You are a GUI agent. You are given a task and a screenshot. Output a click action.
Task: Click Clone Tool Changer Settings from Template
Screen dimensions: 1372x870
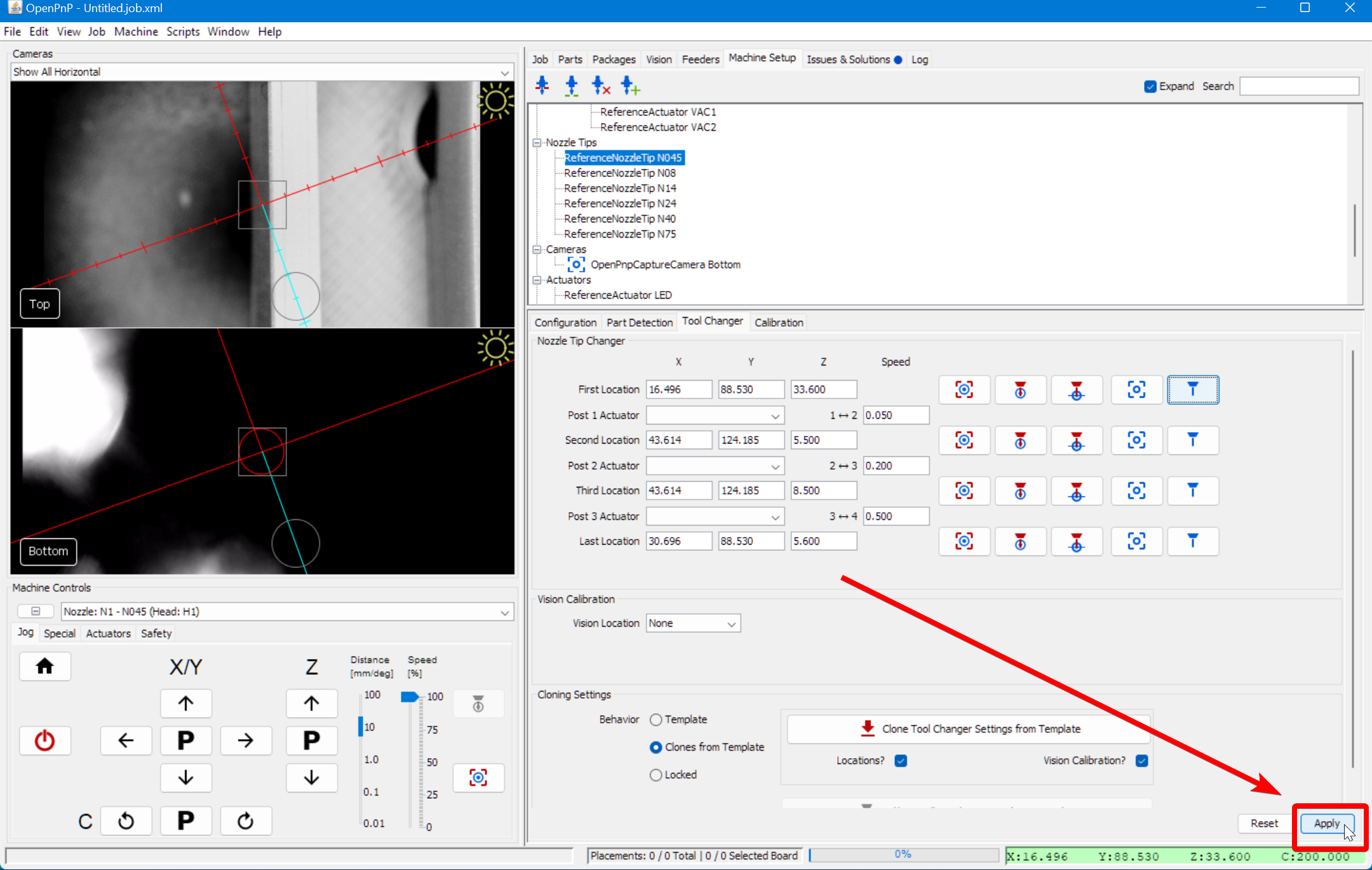click(x=968, y=729)
